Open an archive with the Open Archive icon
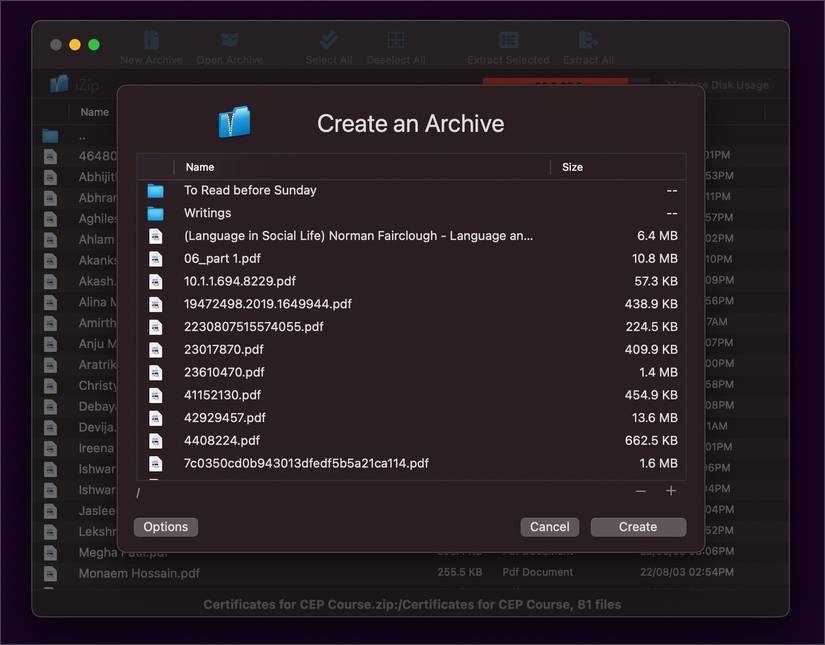The image size is (825, 645). [x=229, y=44]
